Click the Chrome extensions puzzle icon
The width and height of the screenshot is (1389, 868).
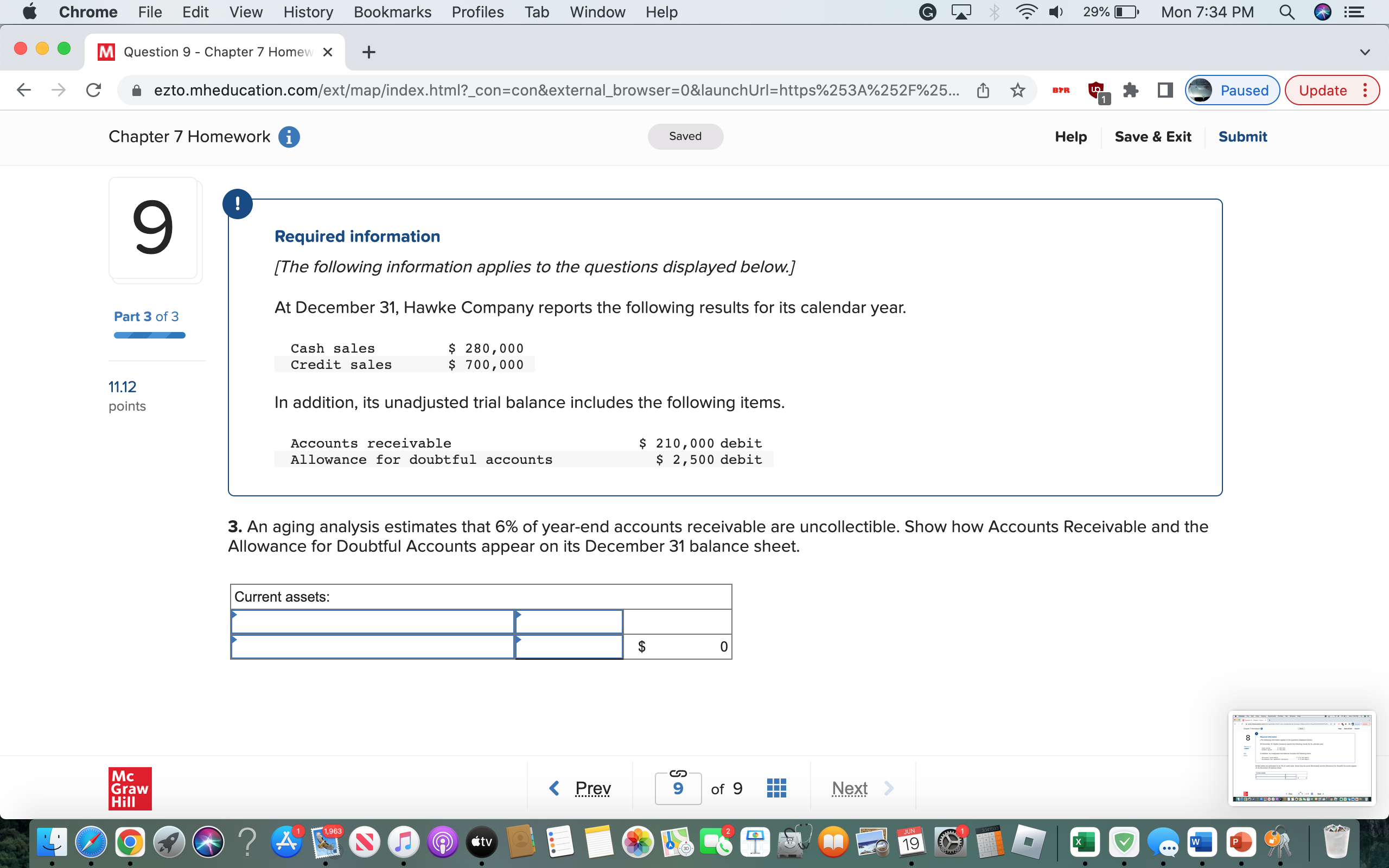(x=1130, y=90)
